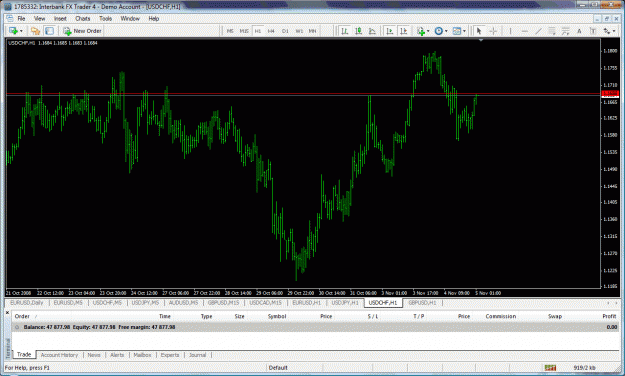Screen dimensions: 625x376
Task: Select the Fibonacci Retracement tool
Action: point(565,31)
